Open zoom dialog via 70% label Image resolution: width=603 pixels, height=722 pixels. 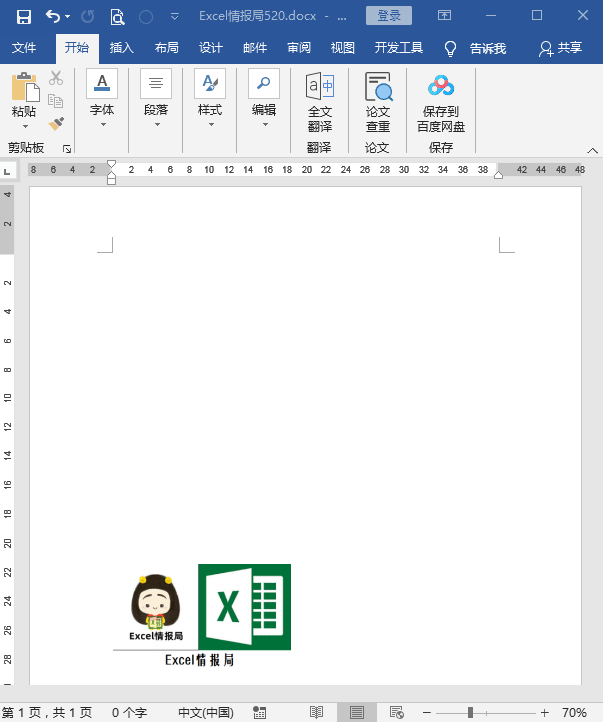(x=574, y=712)
